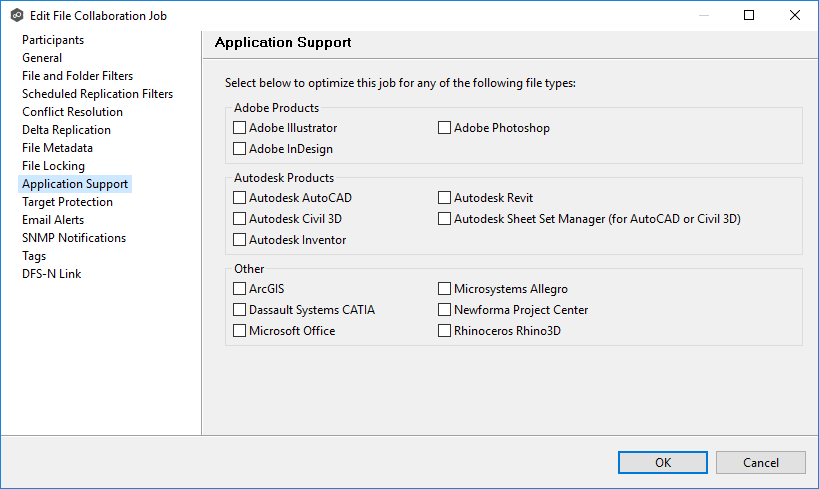Check the Adobe Photoshop option

pyautogui.click(x=445, y=128)
